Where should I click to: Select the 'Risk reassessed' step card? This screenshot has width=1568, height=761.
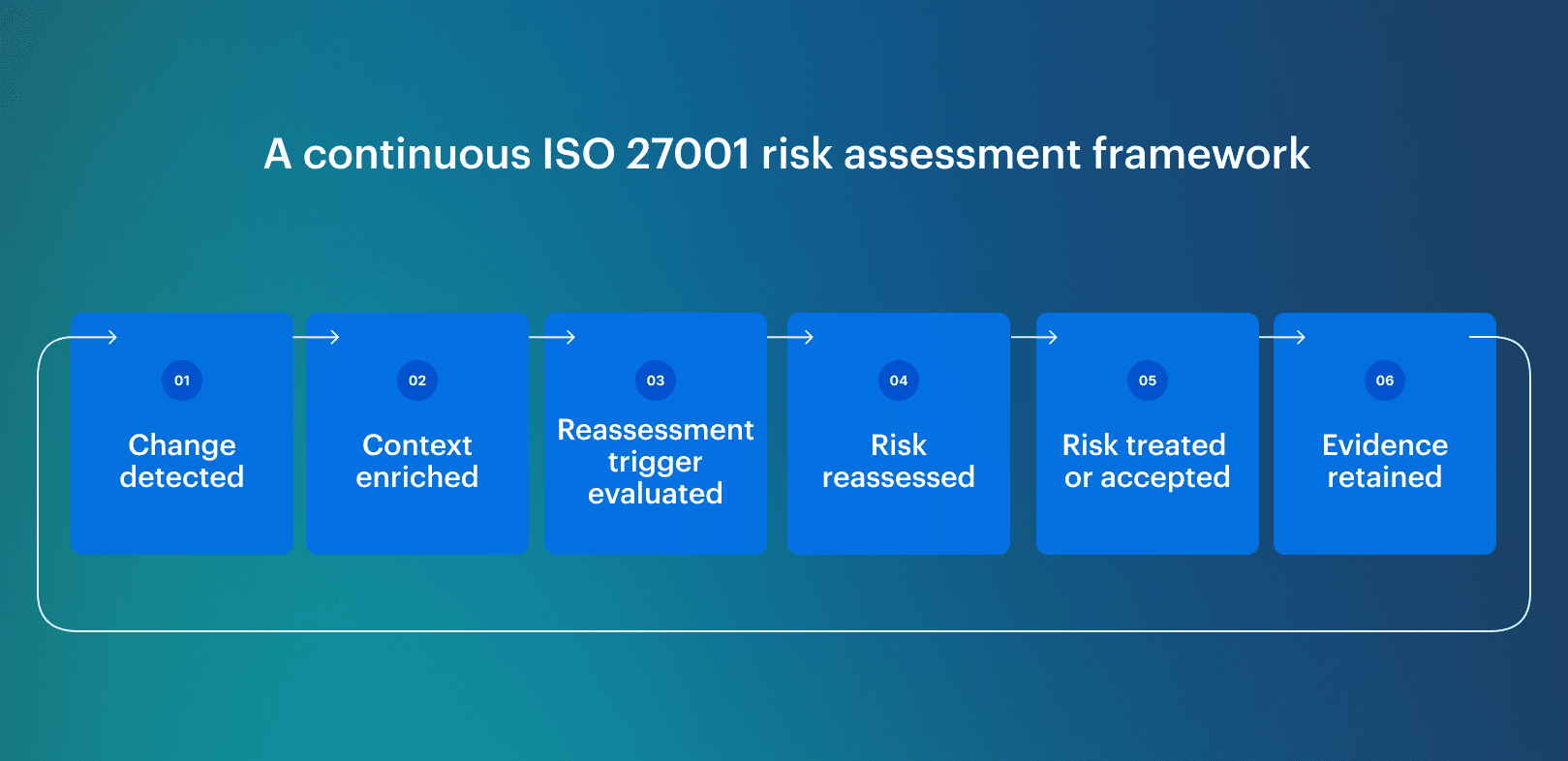click(899, 434)
